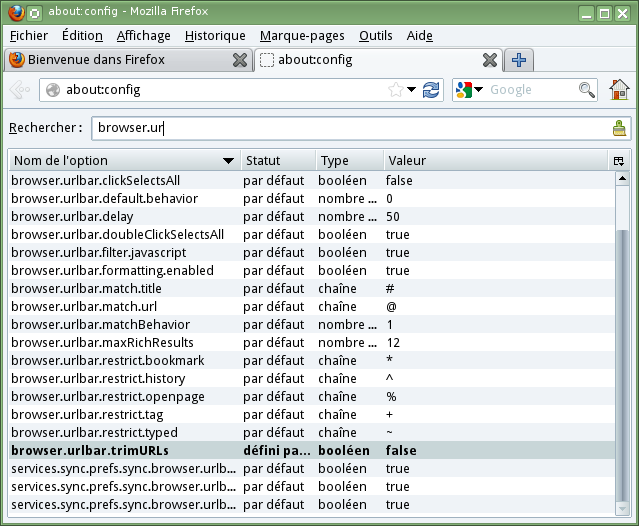This screenshot has width=639, height=526.
Task: Click scrollbar down arrow in preferences list
Action: (622, 508)
